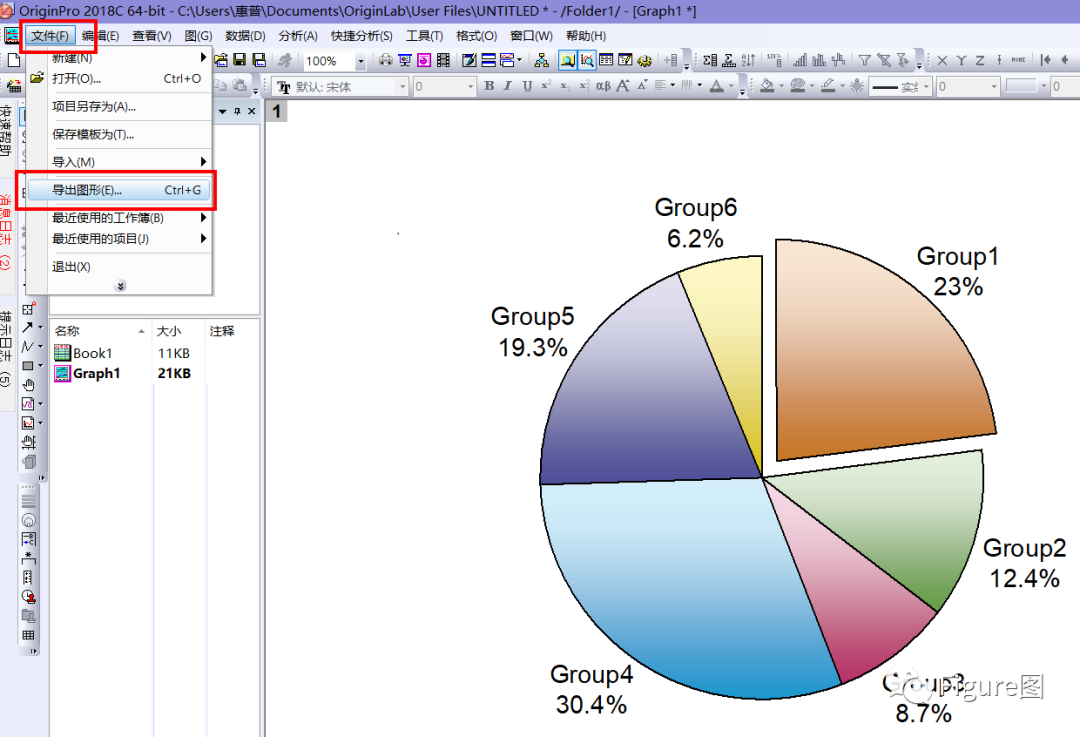Image resolution: width=1080 pixels, height=737 pixels.
Task: Click the Set as Z column icon
Action: click(980, 61)
